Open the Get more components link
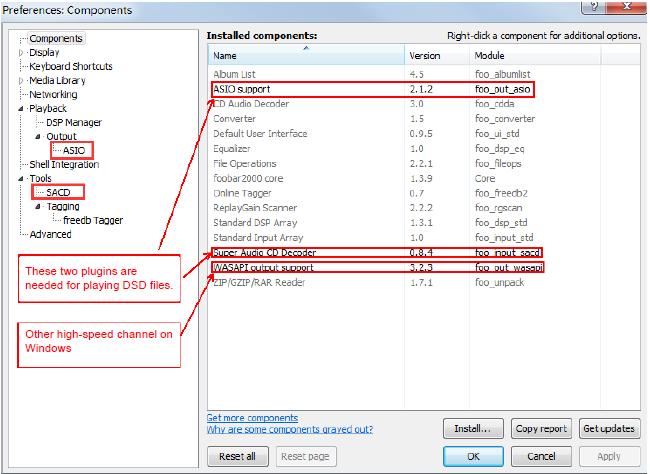This screenshot has height=474, width=650. (252, 418)
